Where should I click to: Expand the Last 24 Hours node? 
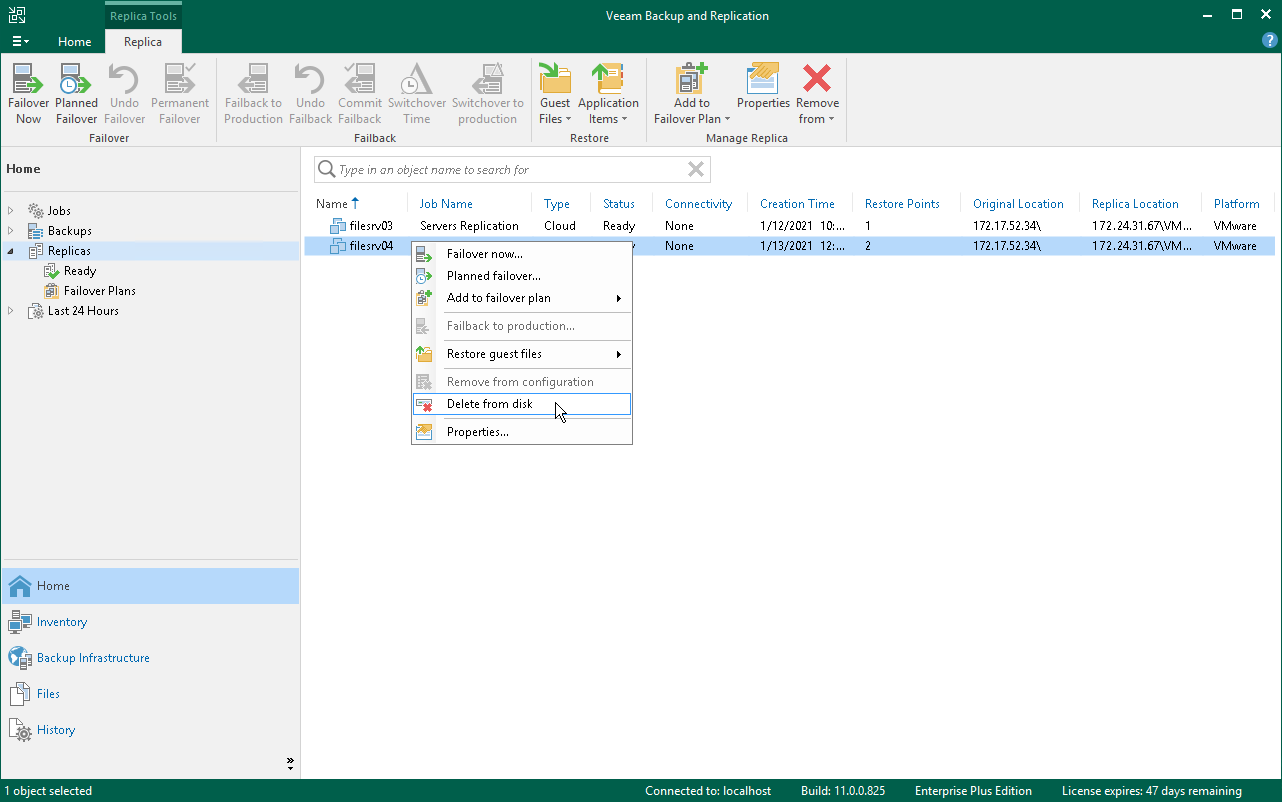[11, 311]
